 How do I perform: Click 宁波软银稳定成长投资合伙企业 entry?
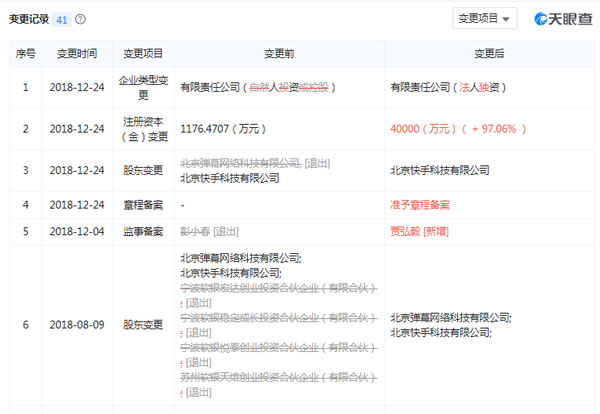point(279,325)
